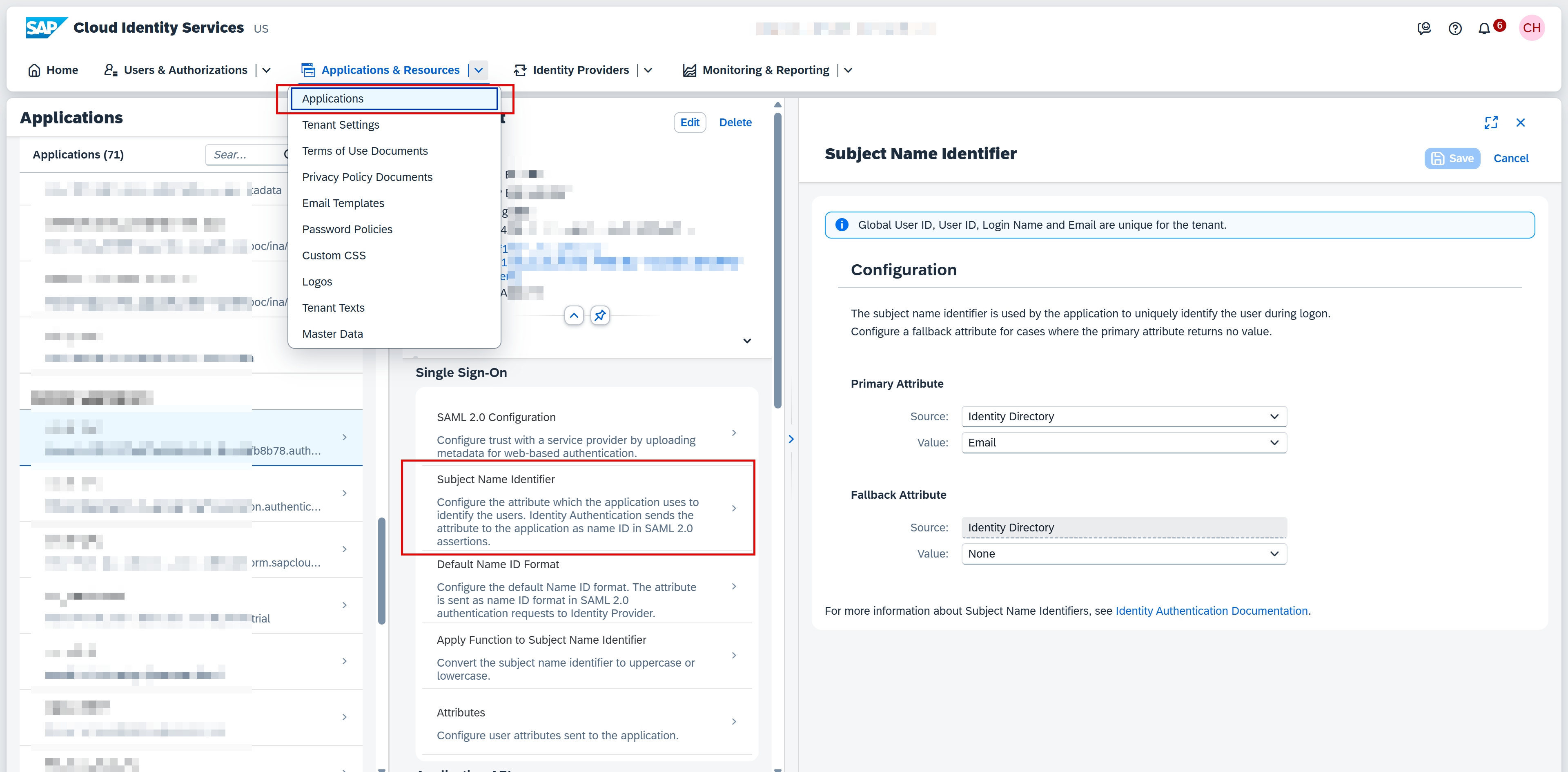The height and width of the screenshot is (772, 1568).
Task: Click the Identity Providers icon
Action: pos(520,70)
